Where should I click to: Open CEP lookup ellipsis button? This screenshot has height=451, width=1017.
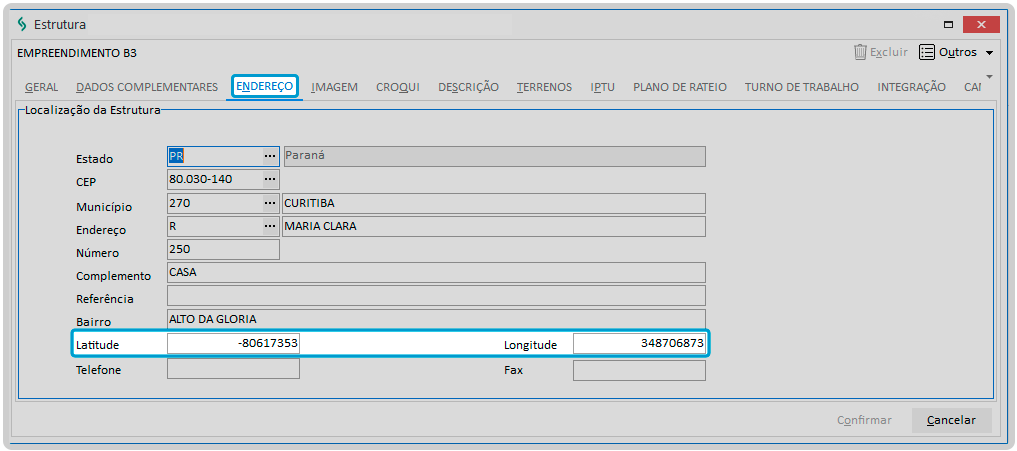coord(270,179)
